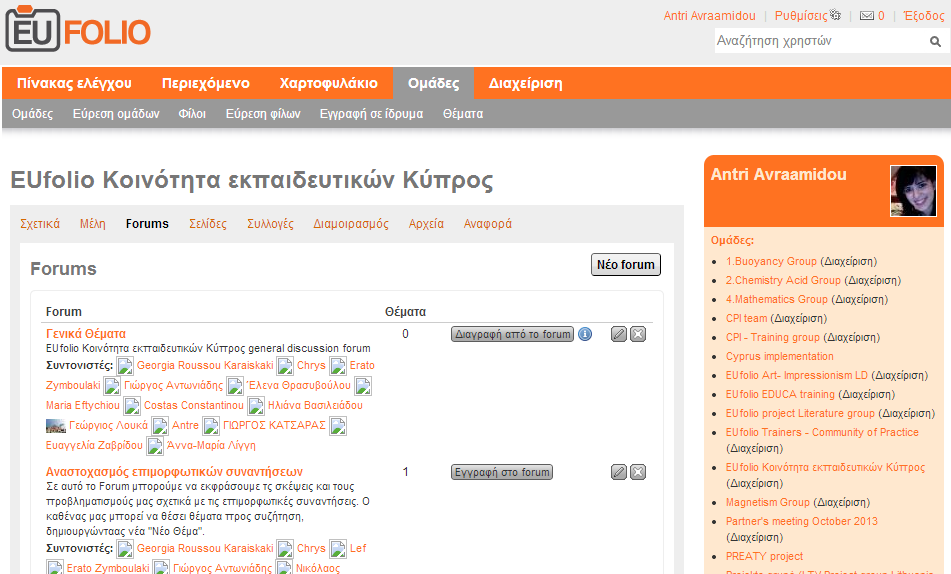Image resolution: width=951 pixels, height=574 pixels.
Task: Click in the Αναζήτηση χρηστών search field
Action: click(x=821, y=41)
